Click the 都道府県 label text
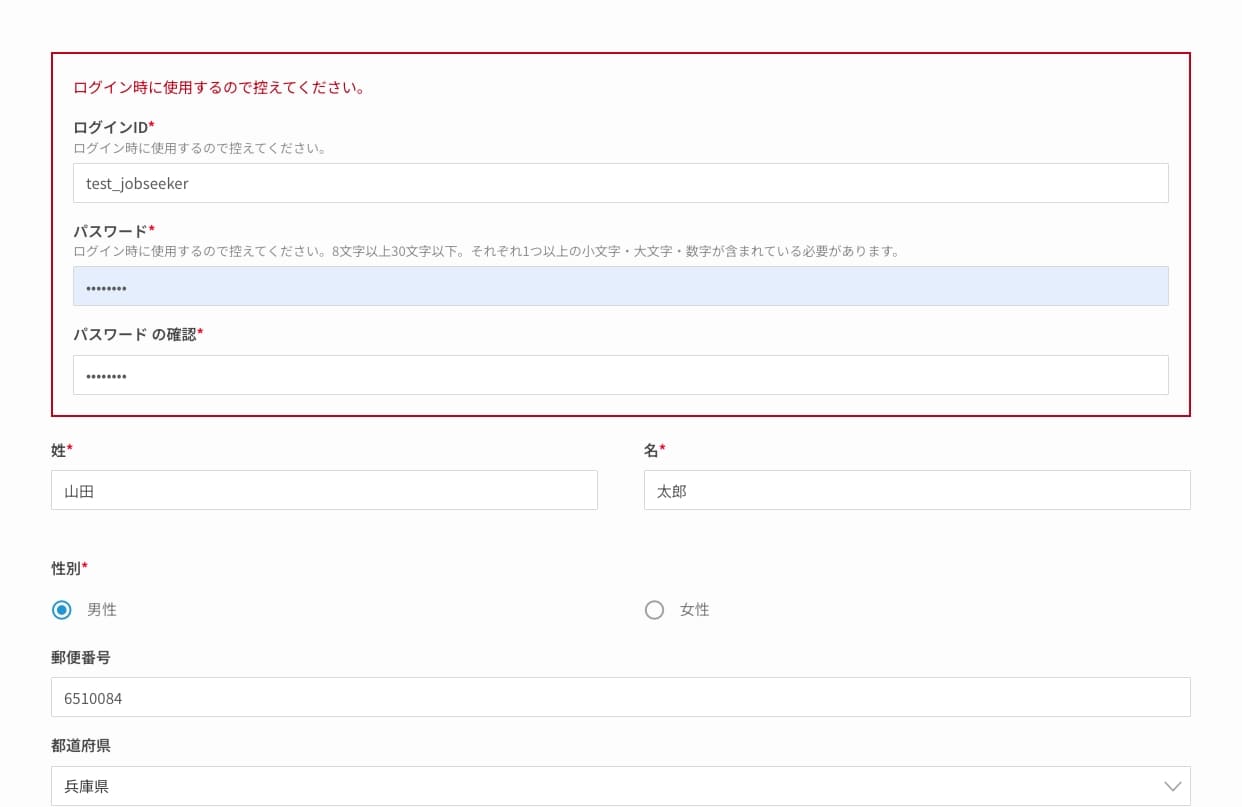 (x=80, y=746)
